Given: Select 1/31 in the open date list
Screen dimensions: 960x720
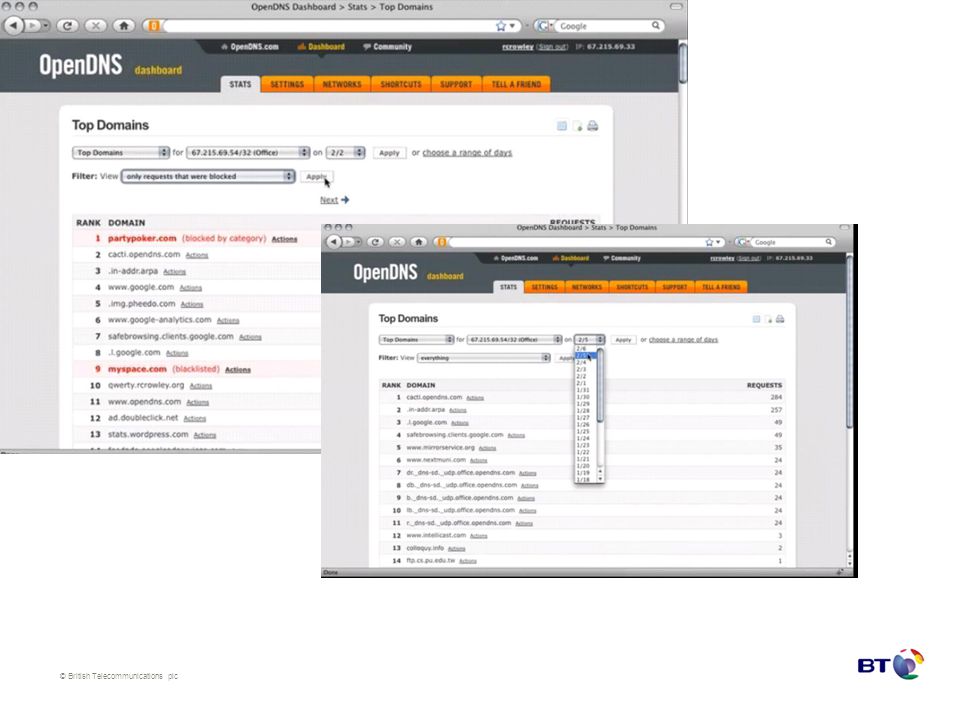Looking at the screenshot, I should [x=582, y=390].
